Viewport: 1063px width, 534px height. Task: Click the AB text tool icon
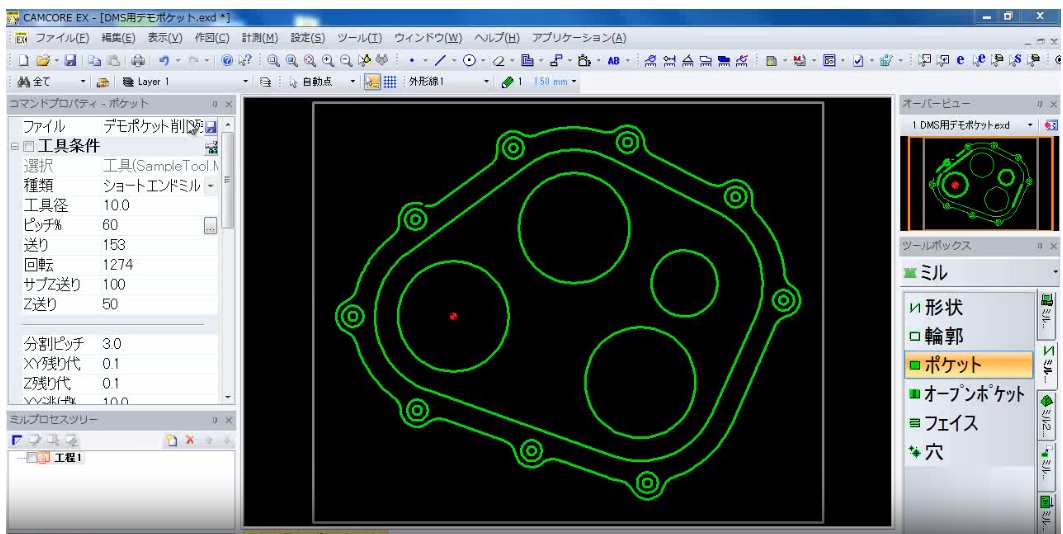pos(613,61)
